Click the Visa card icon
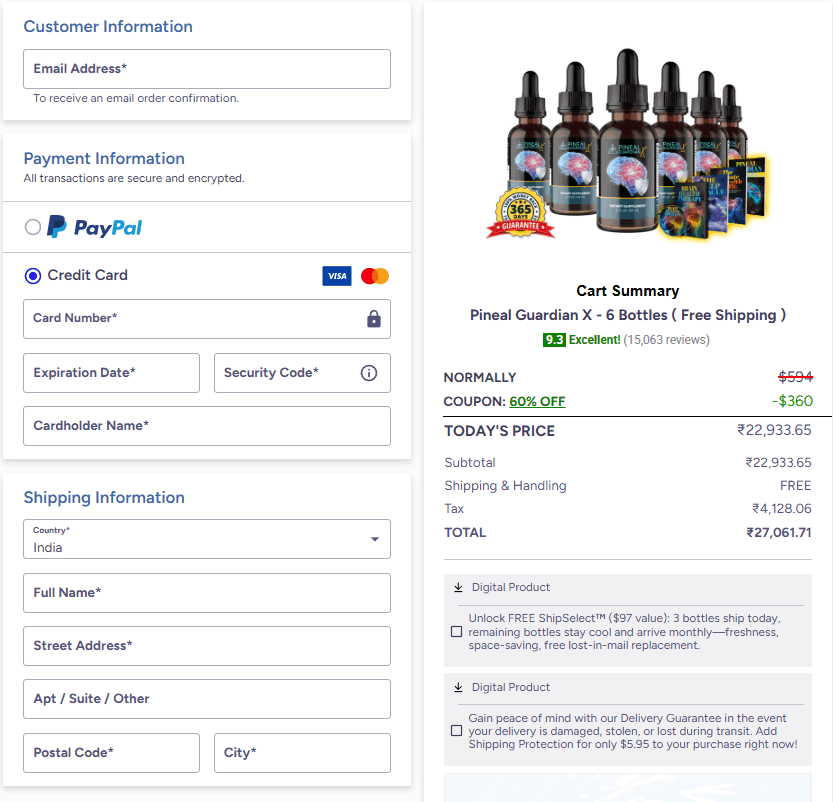The height and width of the screenshot is (802, 833). (x=337, y=275)
